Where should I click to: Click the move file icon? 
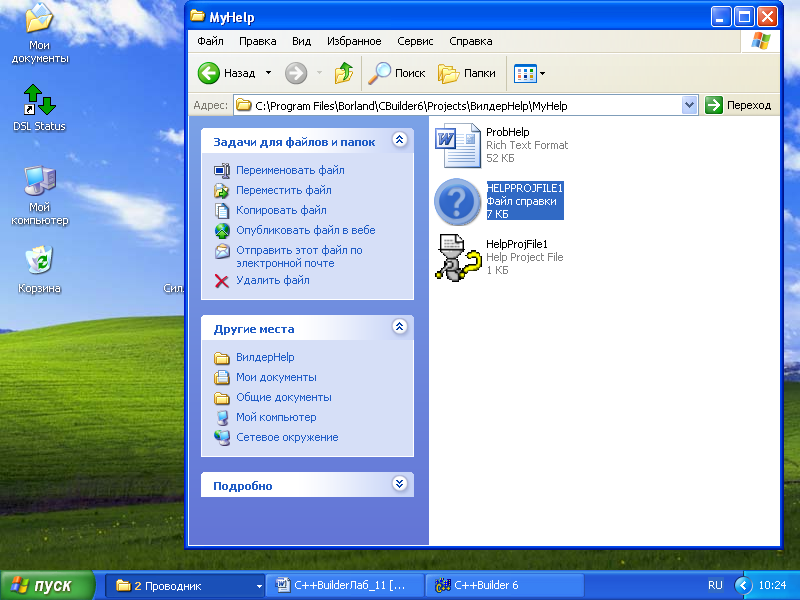click(221, 190)
